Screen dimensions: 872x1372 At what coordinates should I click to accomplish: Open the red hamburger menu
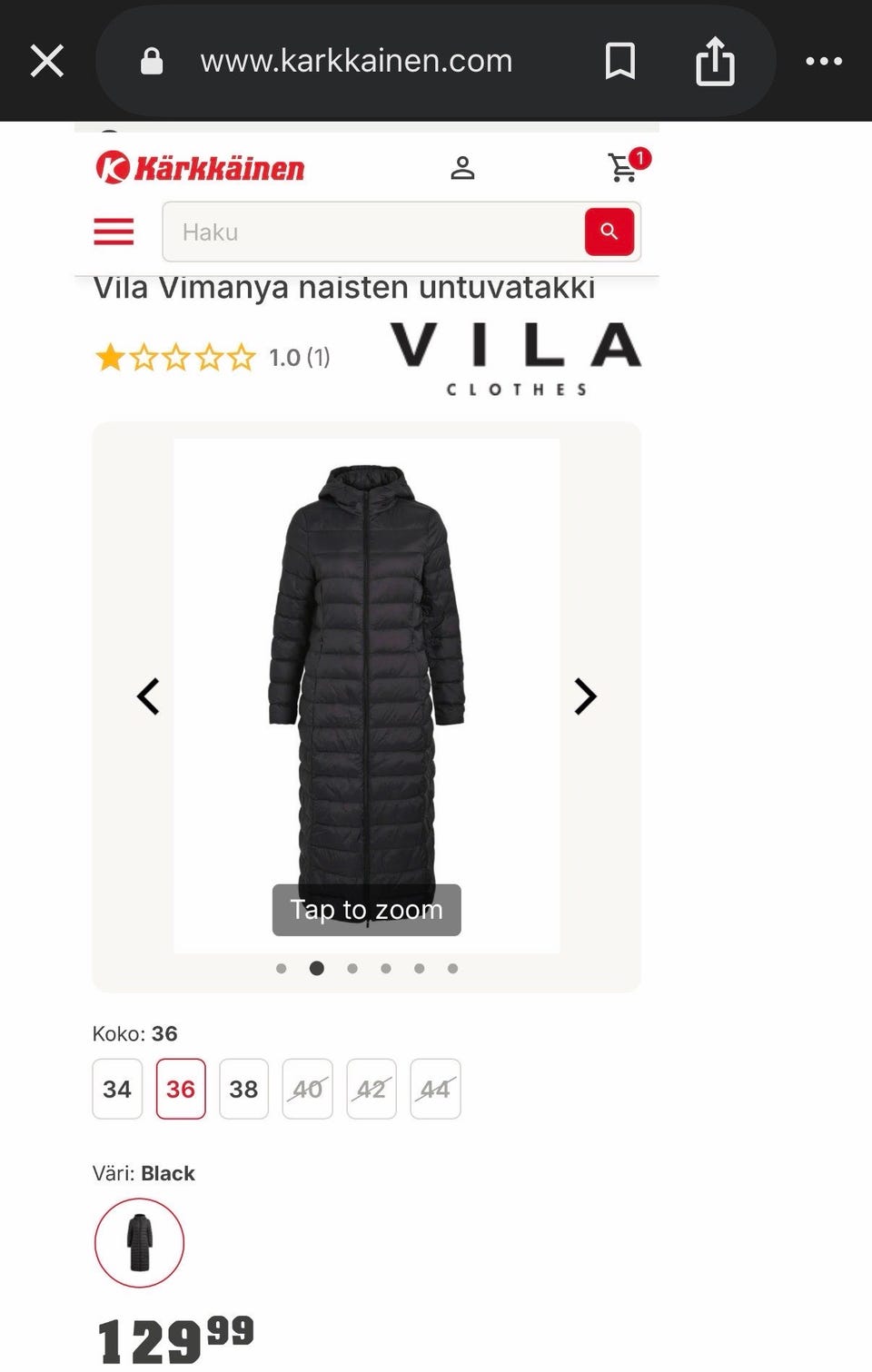point(114,232)
